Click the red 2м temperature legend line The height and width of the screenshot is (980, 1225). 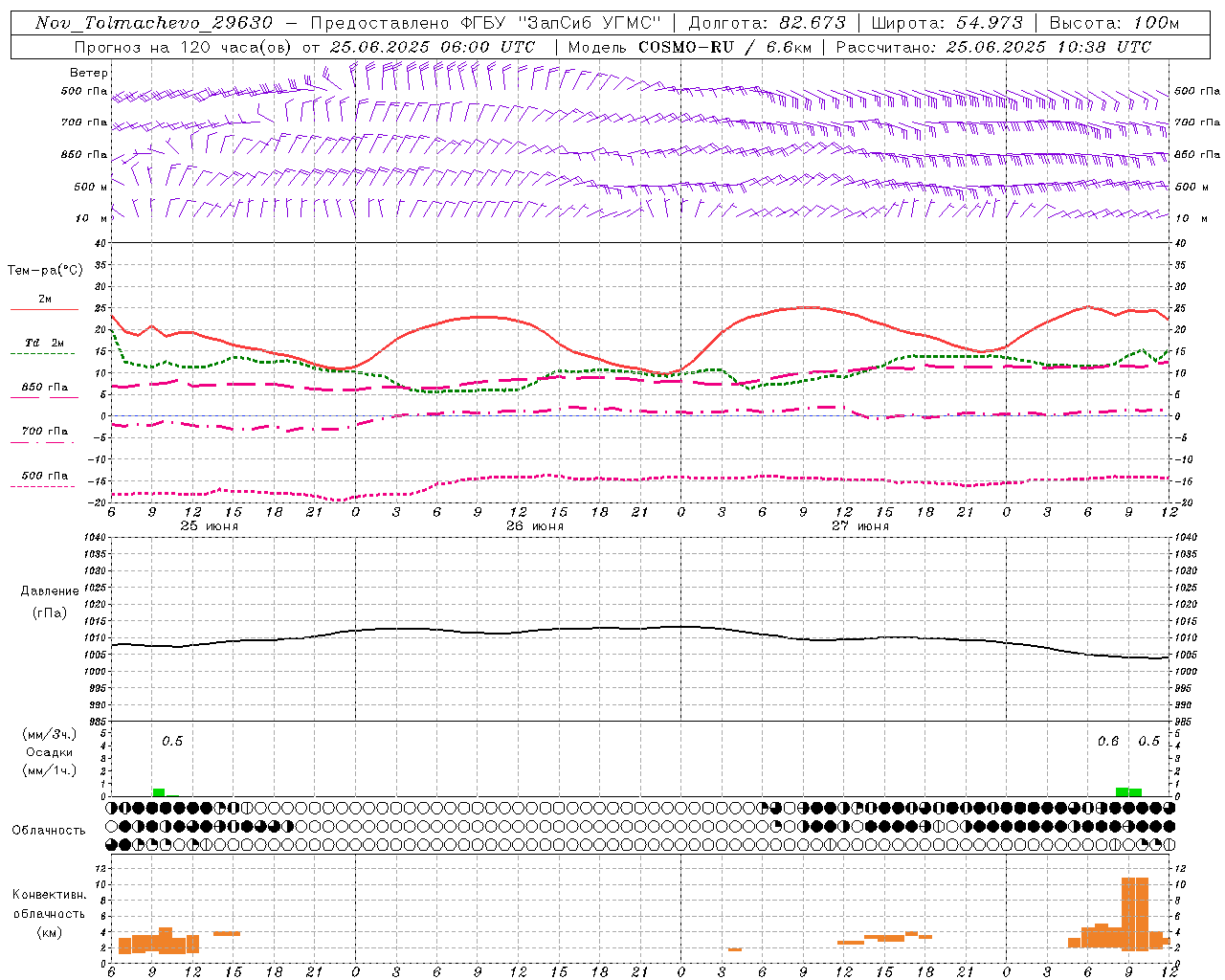pyautogui.click(x=44, y=310)
